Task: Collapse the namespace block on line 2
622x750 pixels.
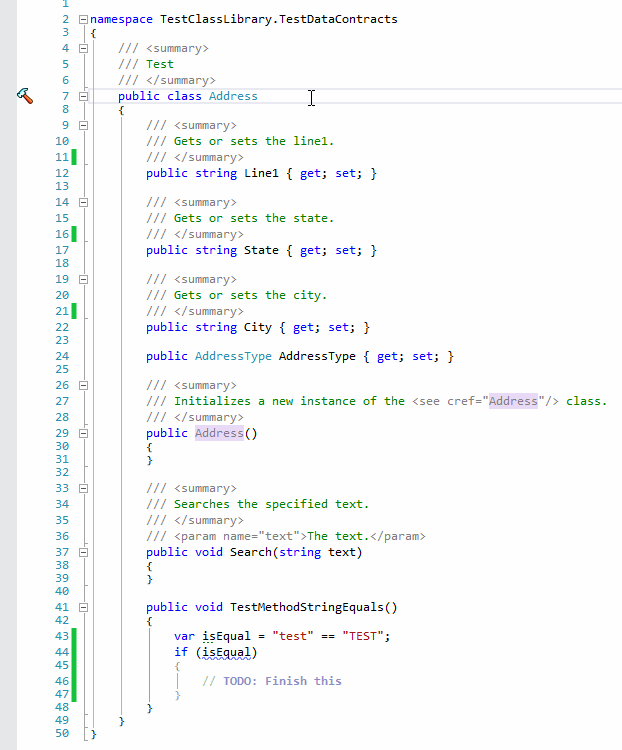Action: (83, 20)
